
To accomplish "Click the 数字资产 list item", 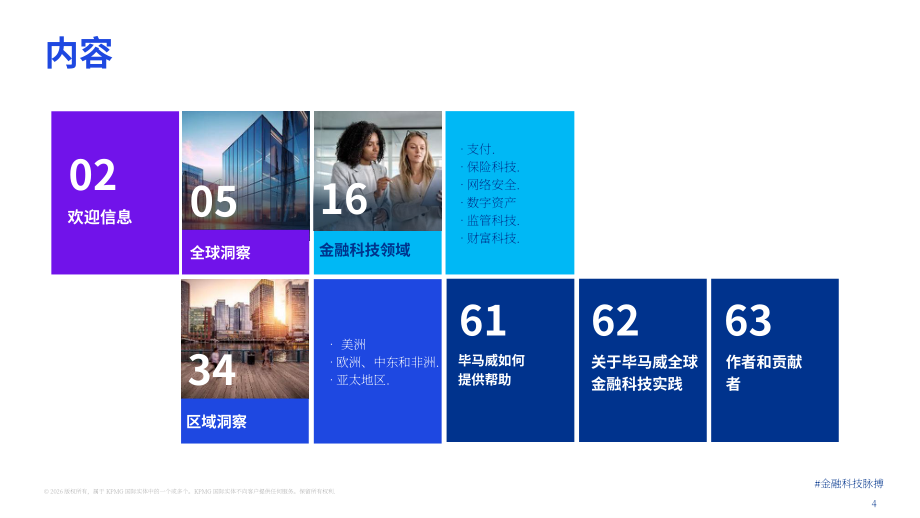I will (492, 202).
